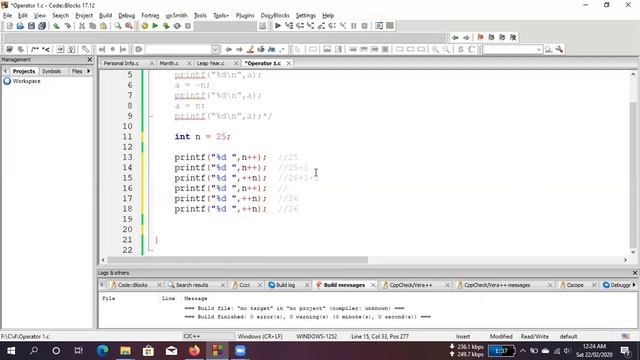Click the Stop debugger icon
Image resolution: width=640 pixels, height=360 pixels.
click(364, 26)
